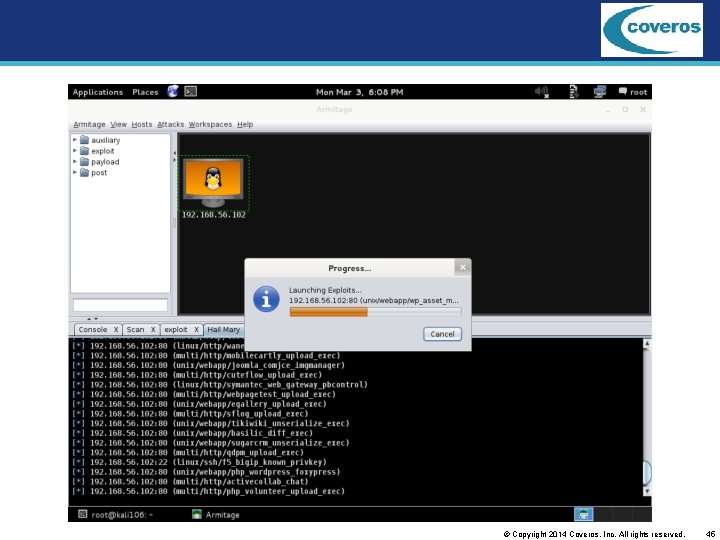Image resolution: width=720 pixels, height=540 pixels.
Task: Open the Armitage menu
Action: point(89,124)
